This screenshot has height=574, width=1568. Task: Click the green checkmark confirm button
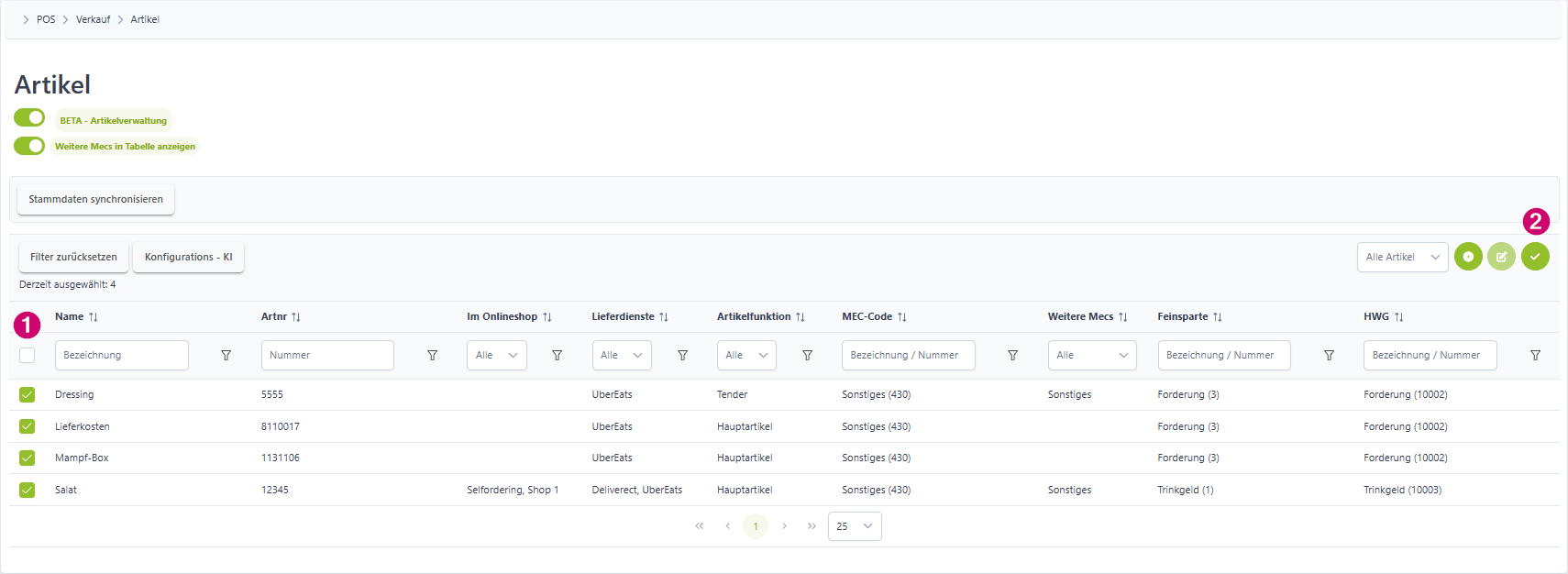[1535, 257]
